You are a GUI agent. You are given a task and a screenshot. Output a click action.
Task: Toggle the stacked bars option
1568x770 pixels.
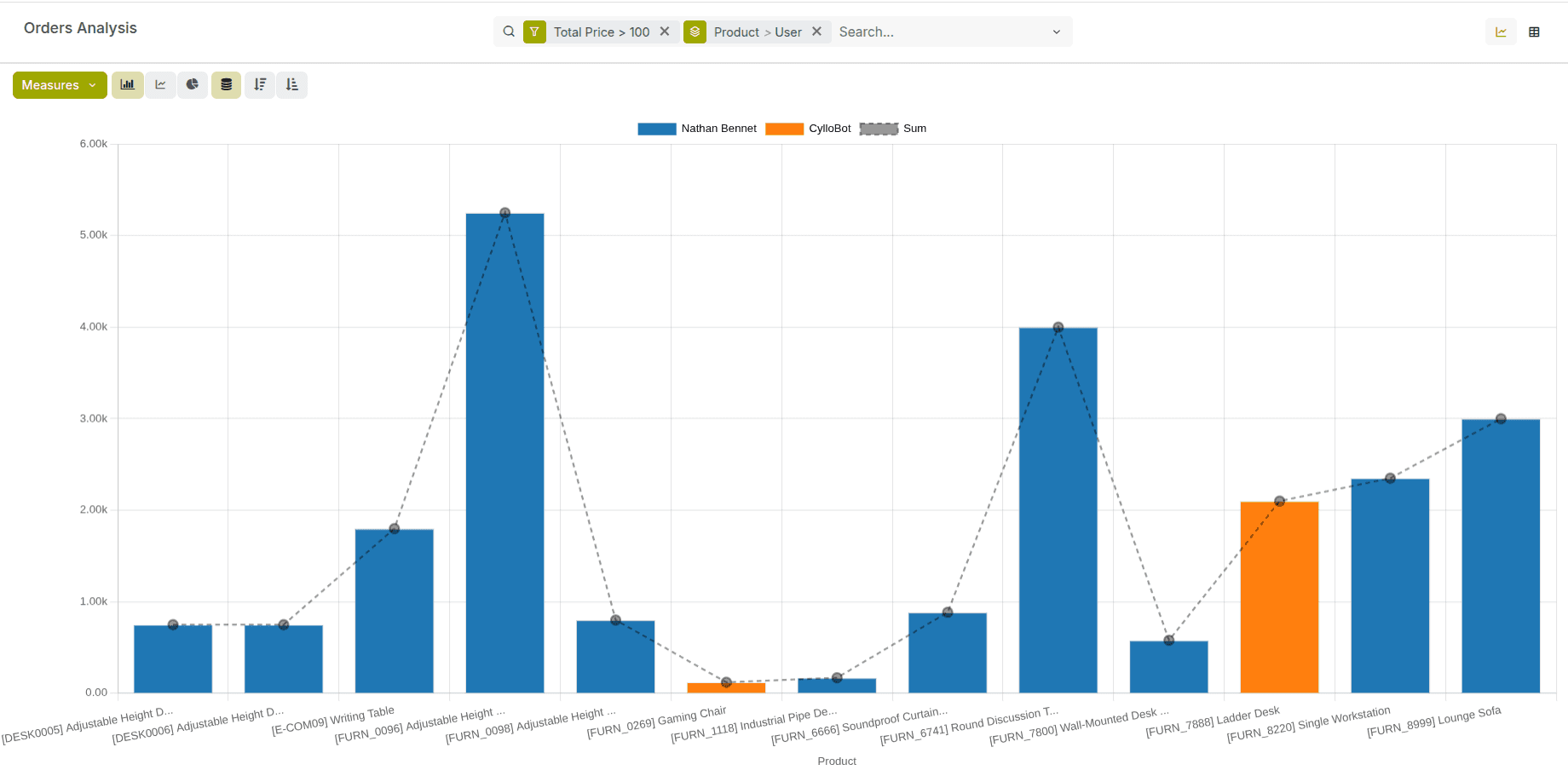click(x=226, y=85)
